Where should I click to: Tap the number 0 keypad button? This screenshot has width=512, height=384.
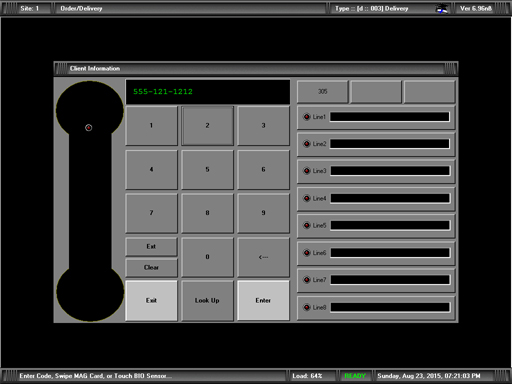click(207, 257)
